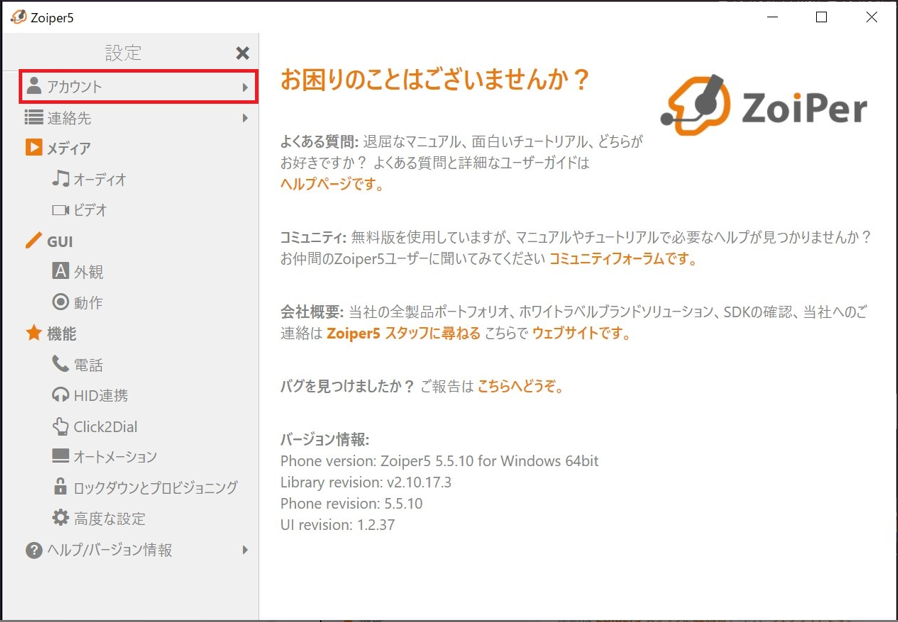This screenshot has height=622, width=898.
Task: Expand the ヘルプ/バージョン情報 arrow
Action: coord(245,550)
